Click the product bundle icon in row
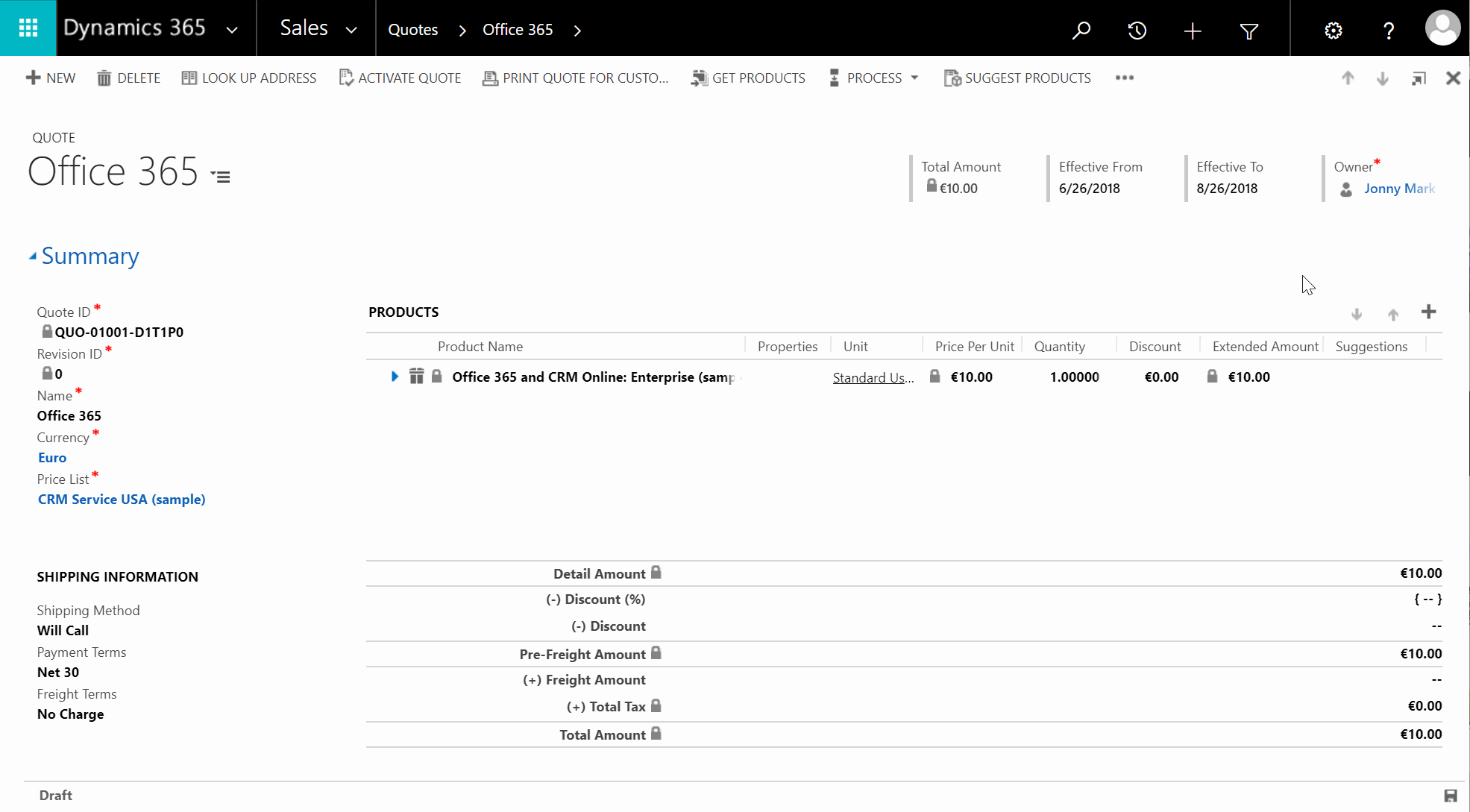 416,377
